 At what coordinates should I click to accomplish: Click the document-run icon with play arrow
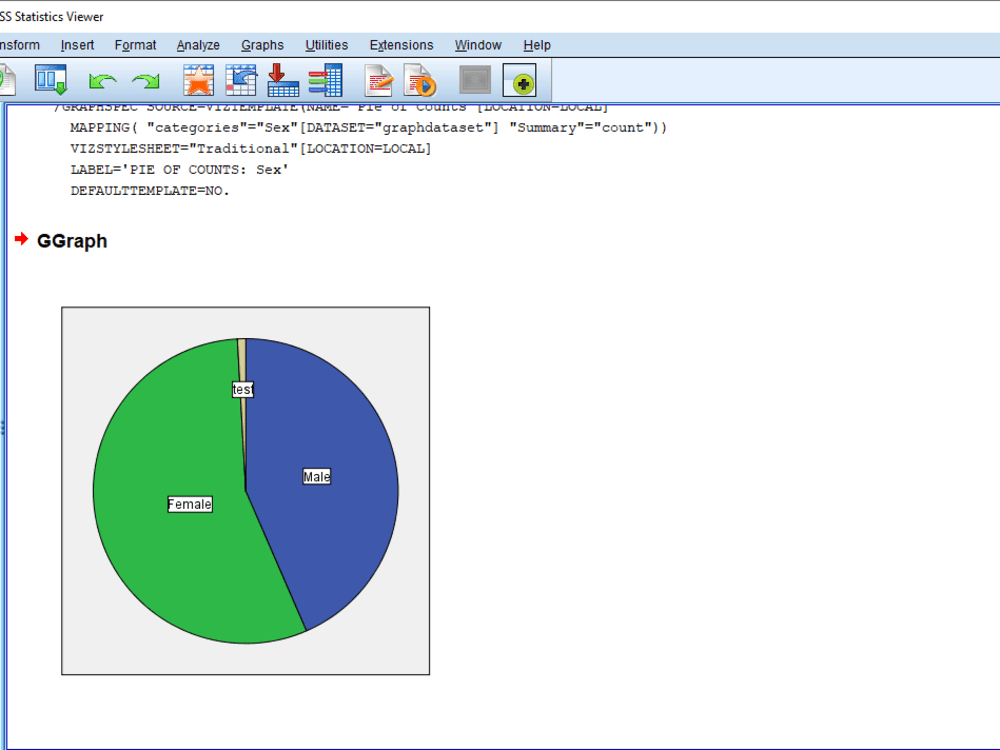(420, 79)
